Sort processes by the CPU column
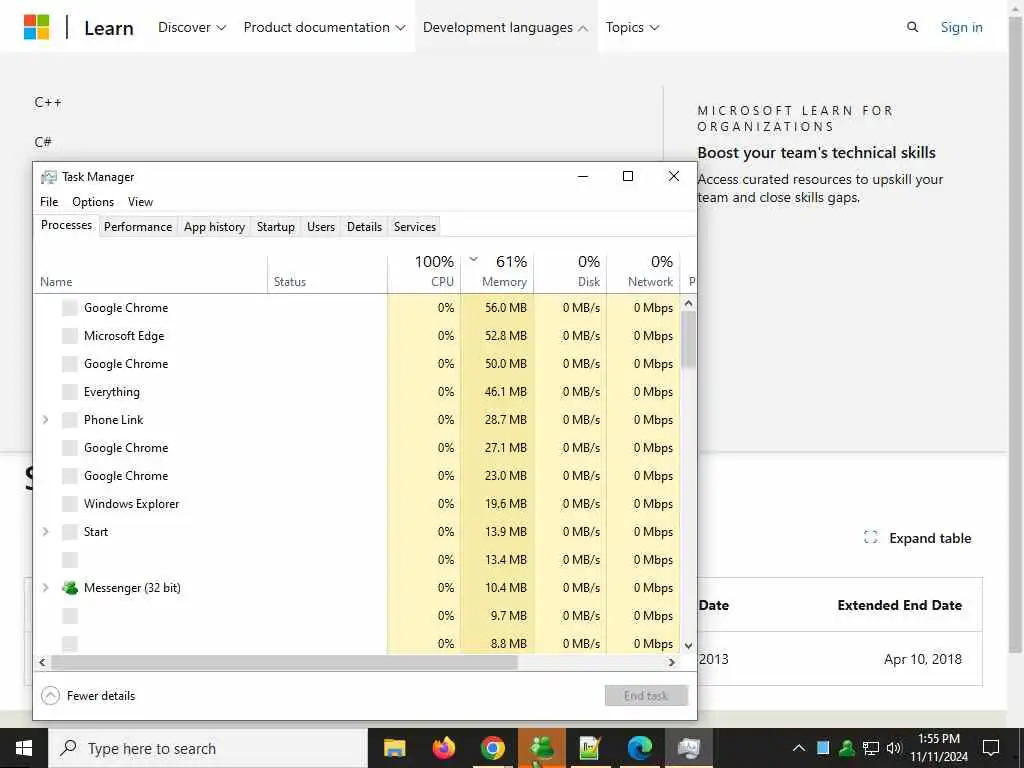 (424, 272)
